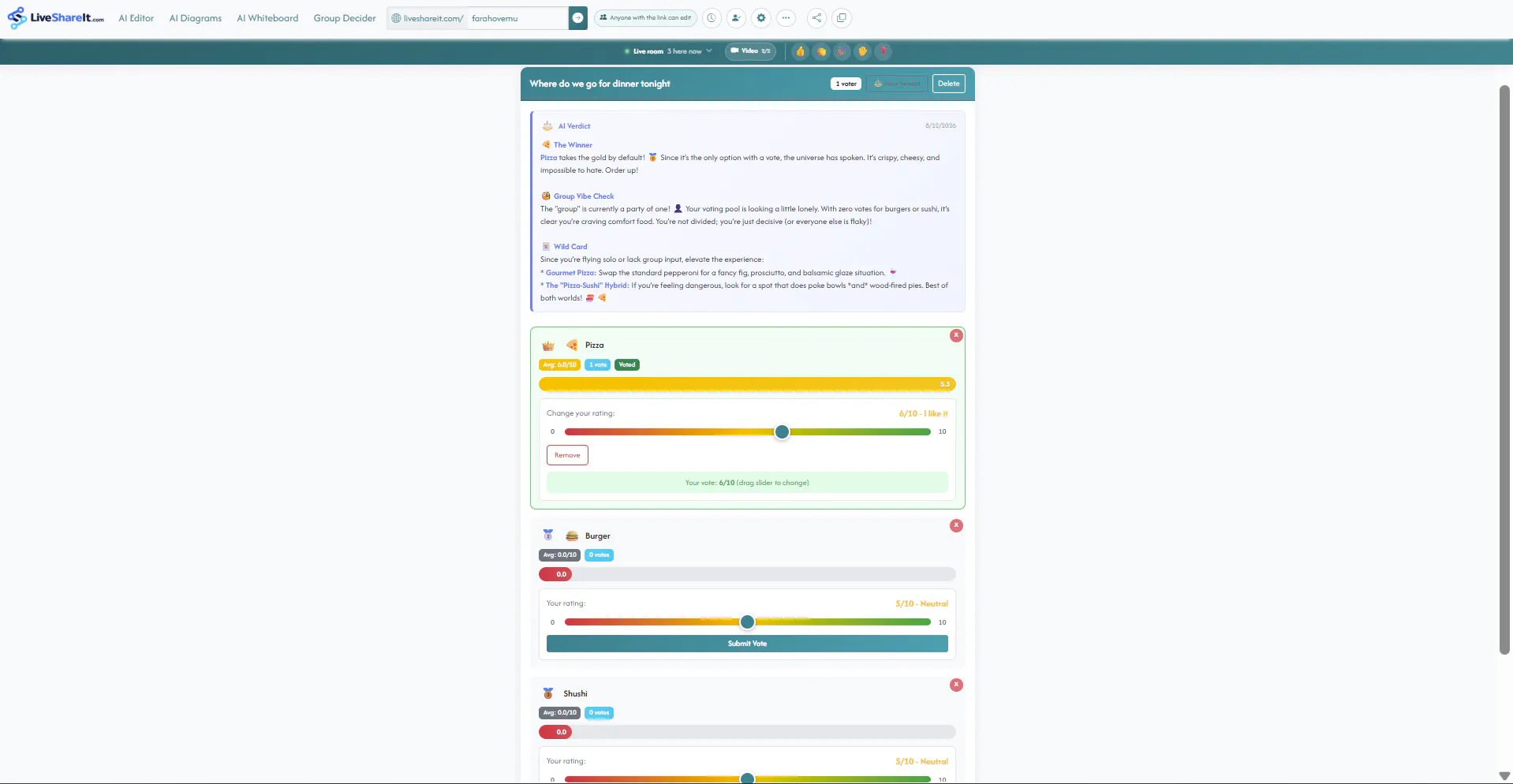Click the Delete poll button
This screenshot has height=784, width=1513.
point(949,84)
